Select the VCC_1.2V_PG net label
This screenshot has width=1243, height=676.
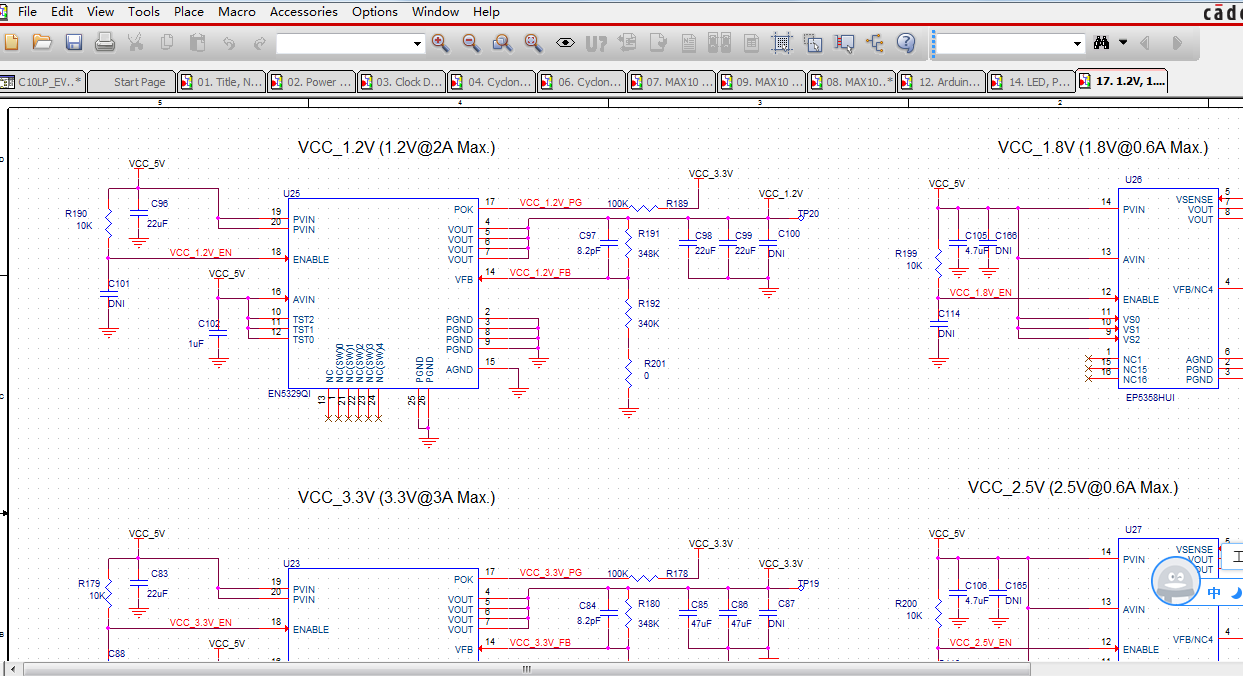550,203
